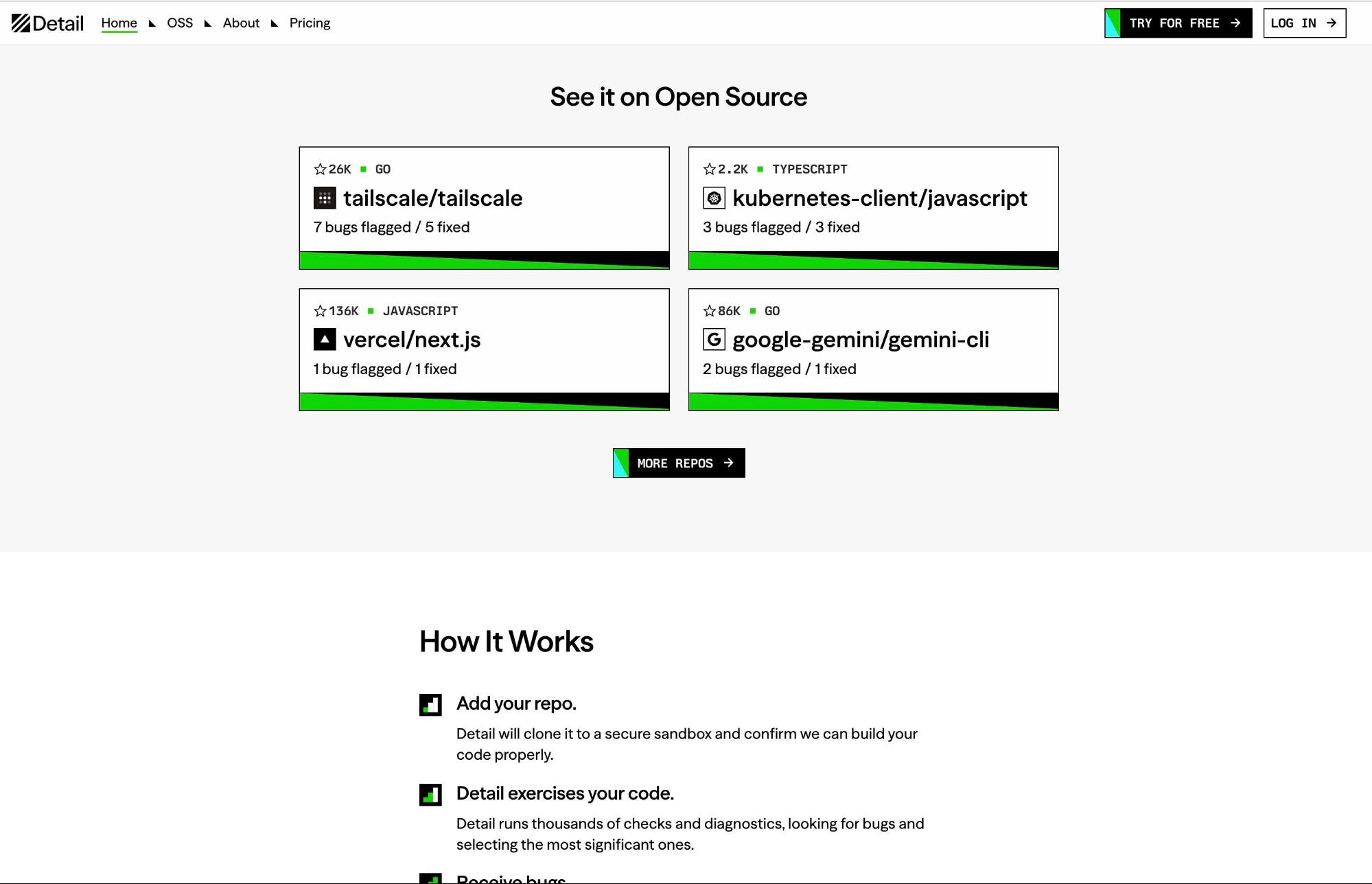Click the vercel triangle logo icon
Viewport: 1372px width, 884px height.
[325, 340]
